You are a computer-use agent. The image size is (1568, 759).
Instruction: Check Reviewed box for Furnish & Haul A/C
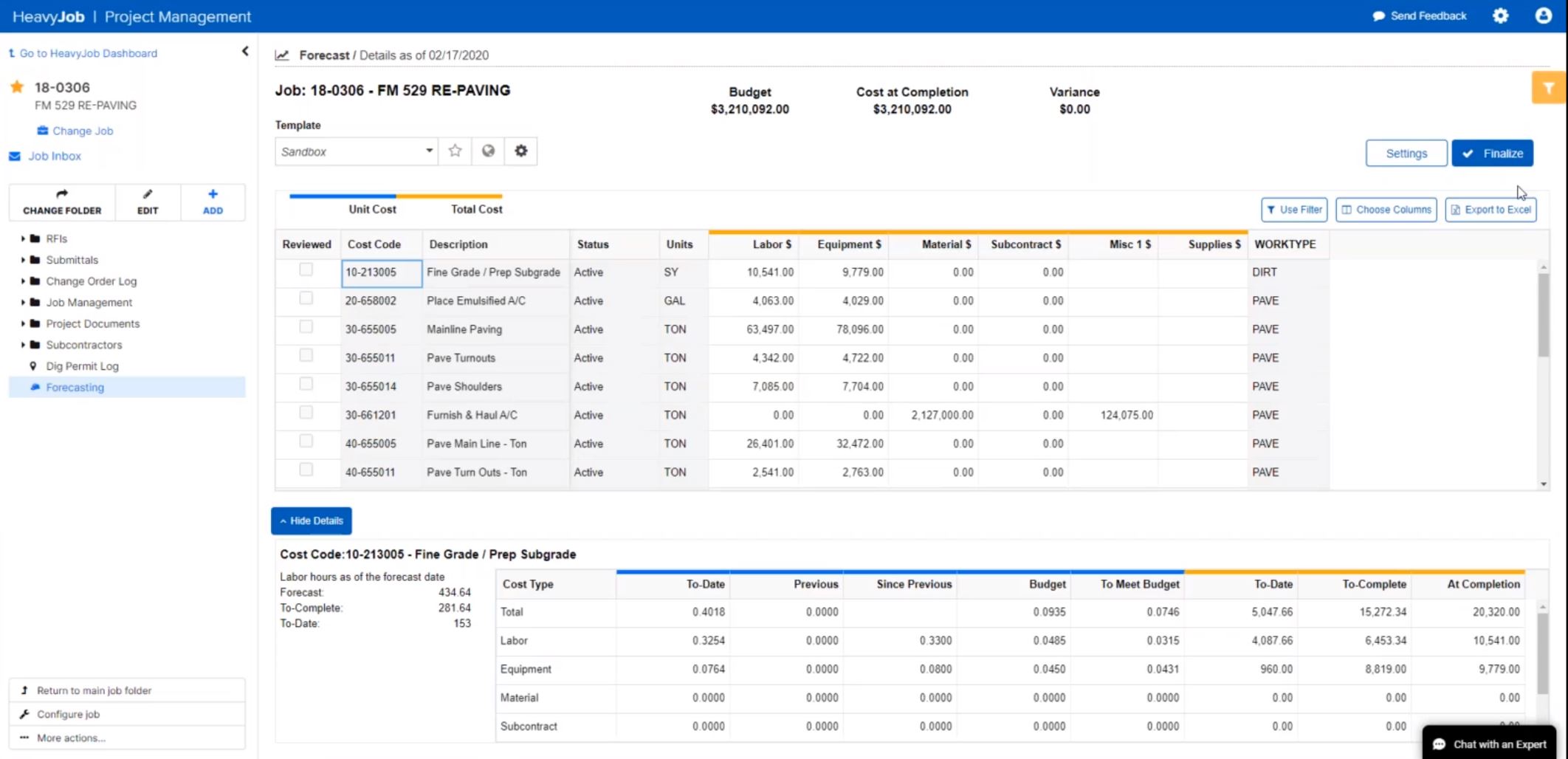306,413
